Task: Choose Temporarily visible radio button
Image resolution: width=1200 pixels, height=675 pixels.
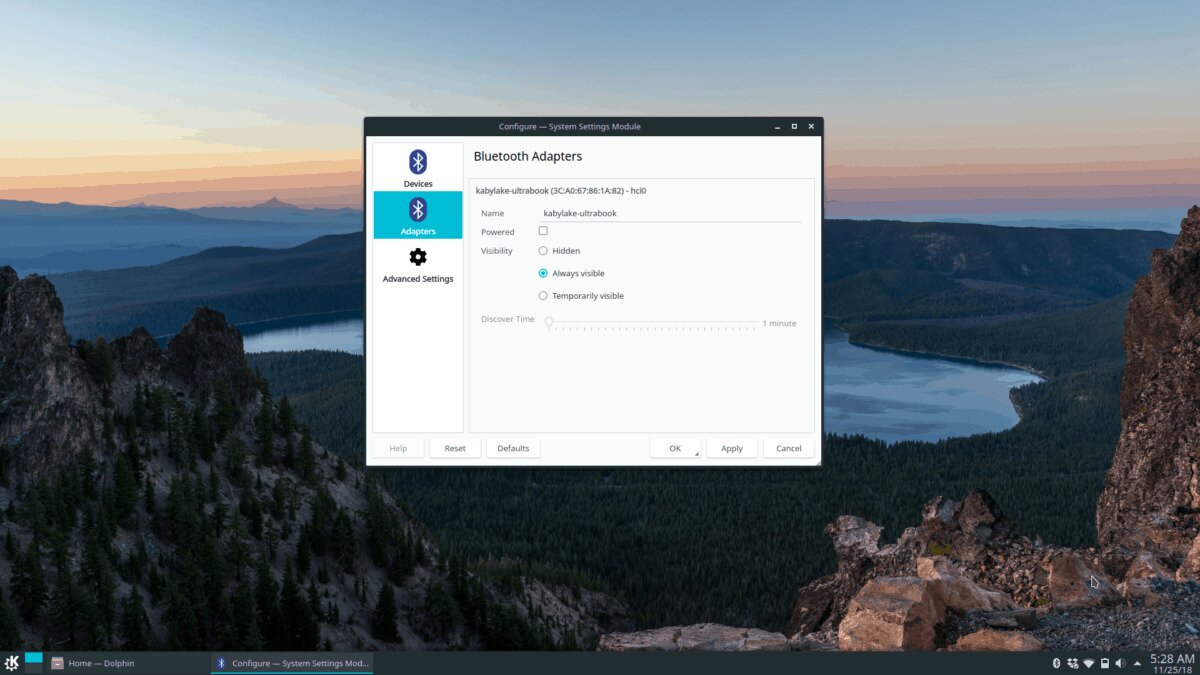Action: tap(543, 296)
